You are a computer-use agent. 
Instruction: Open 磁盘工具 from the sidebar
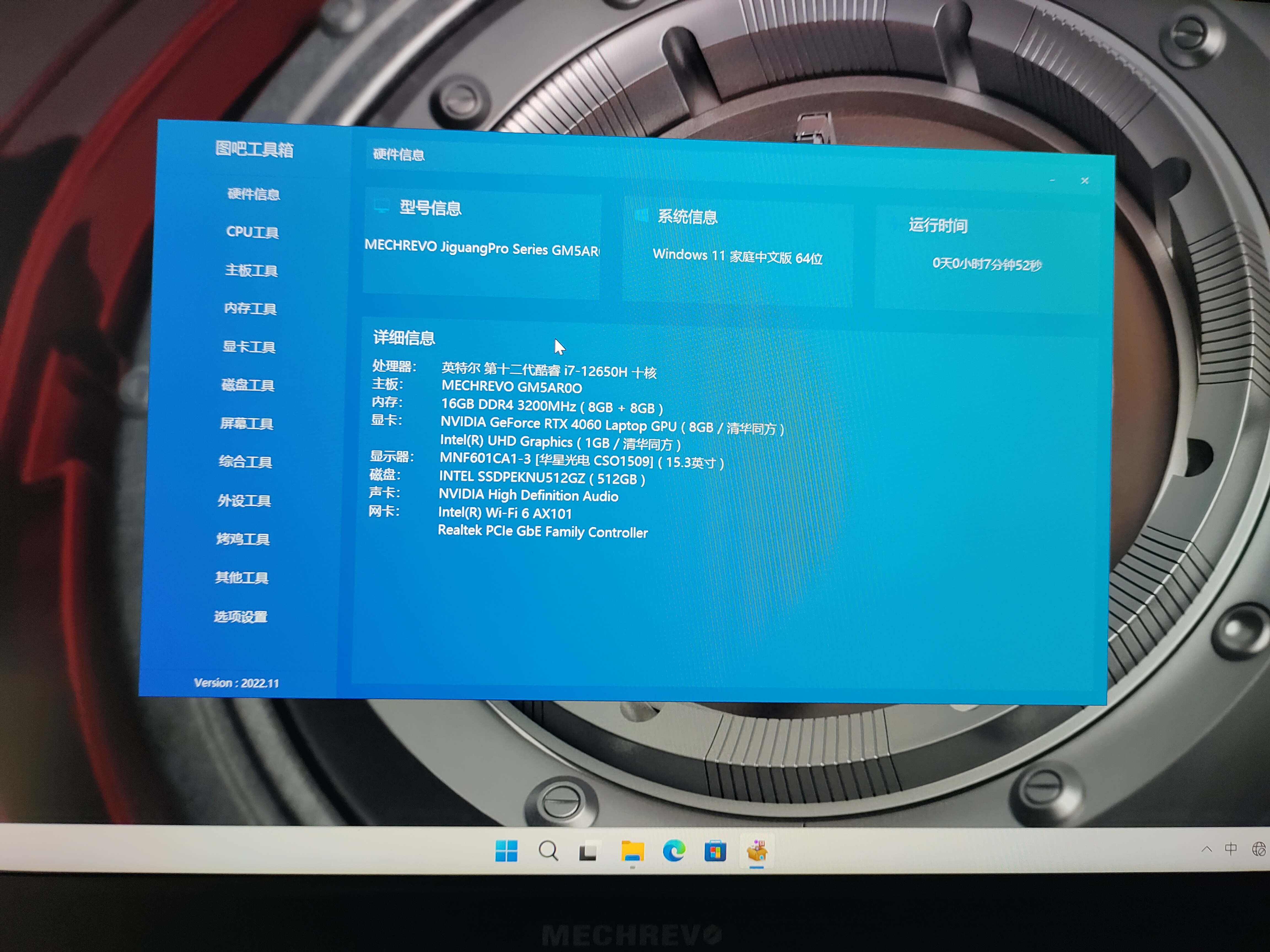coord(247,385)
